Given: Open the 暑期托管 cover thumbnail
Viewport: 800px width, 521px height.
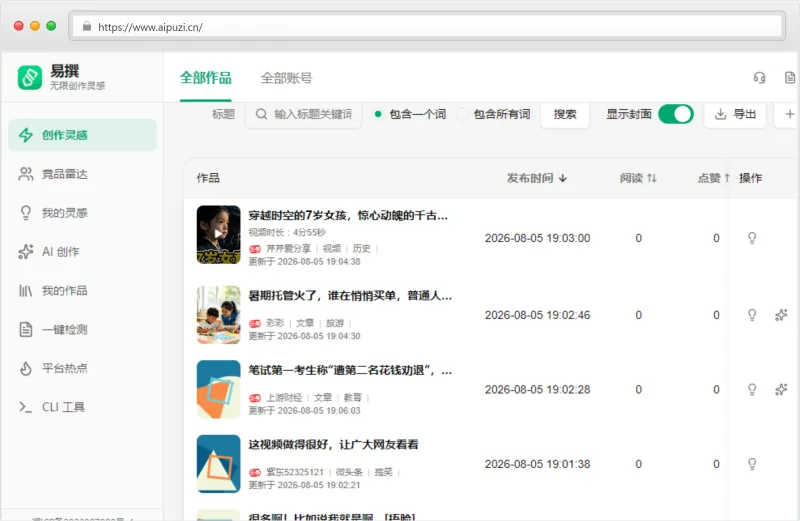Looking at the screenshot, I should (x=218, y=315).
